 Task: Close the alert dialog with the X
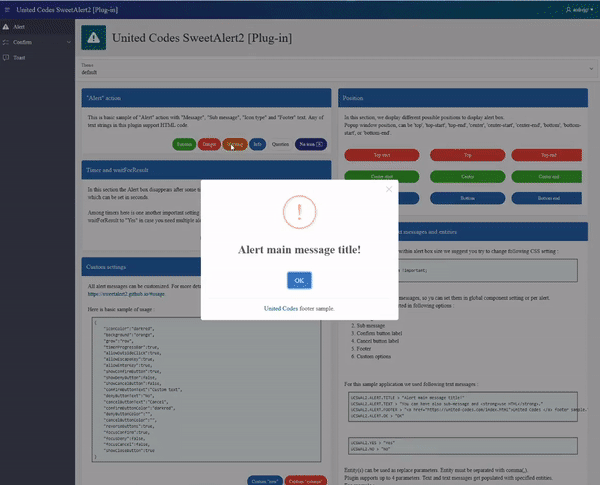(x=389, y=189)
